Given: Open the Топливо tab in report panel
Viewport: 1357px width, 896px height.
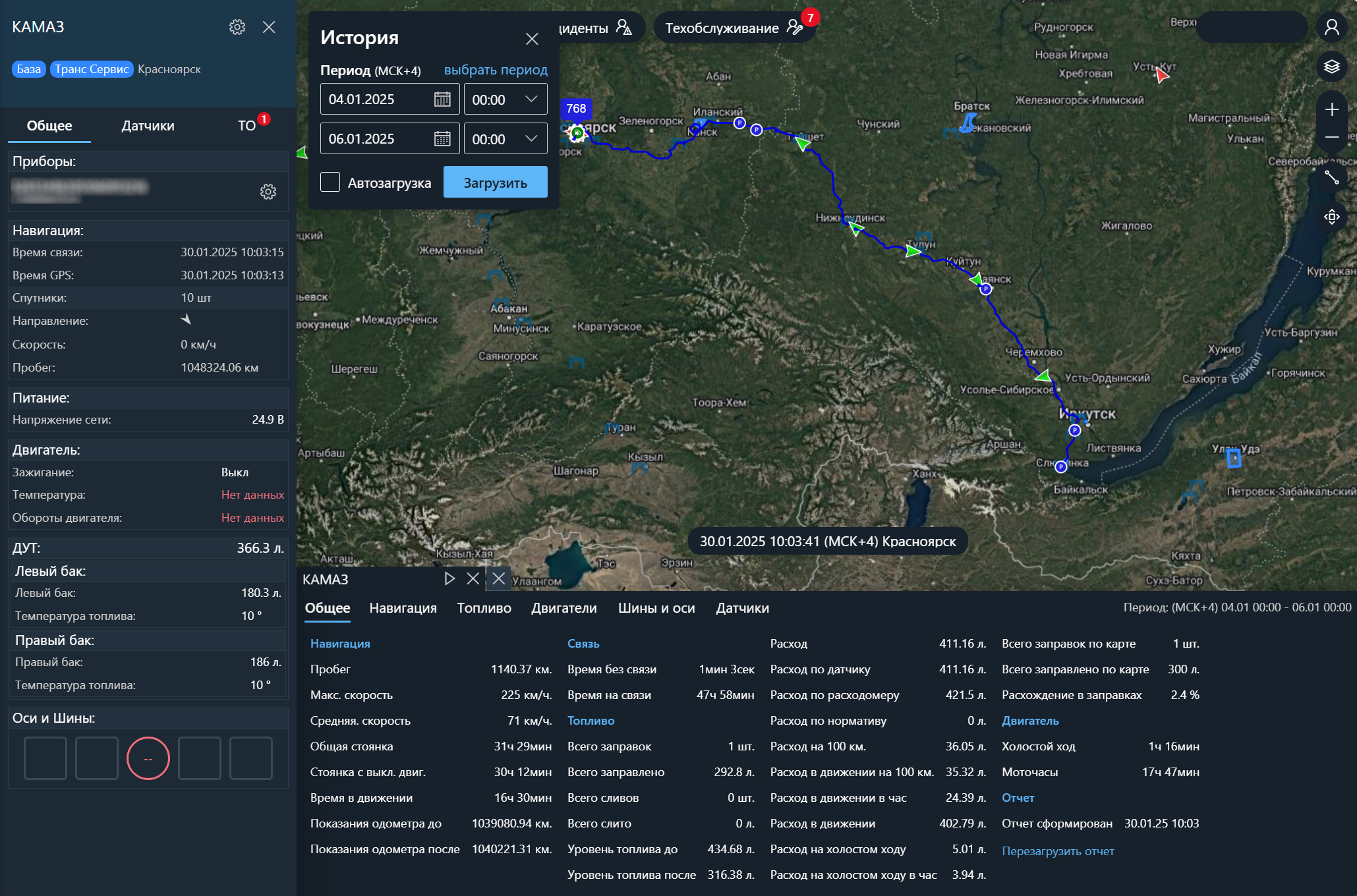Looking at the screenshot, I should (x=484, y=608).
